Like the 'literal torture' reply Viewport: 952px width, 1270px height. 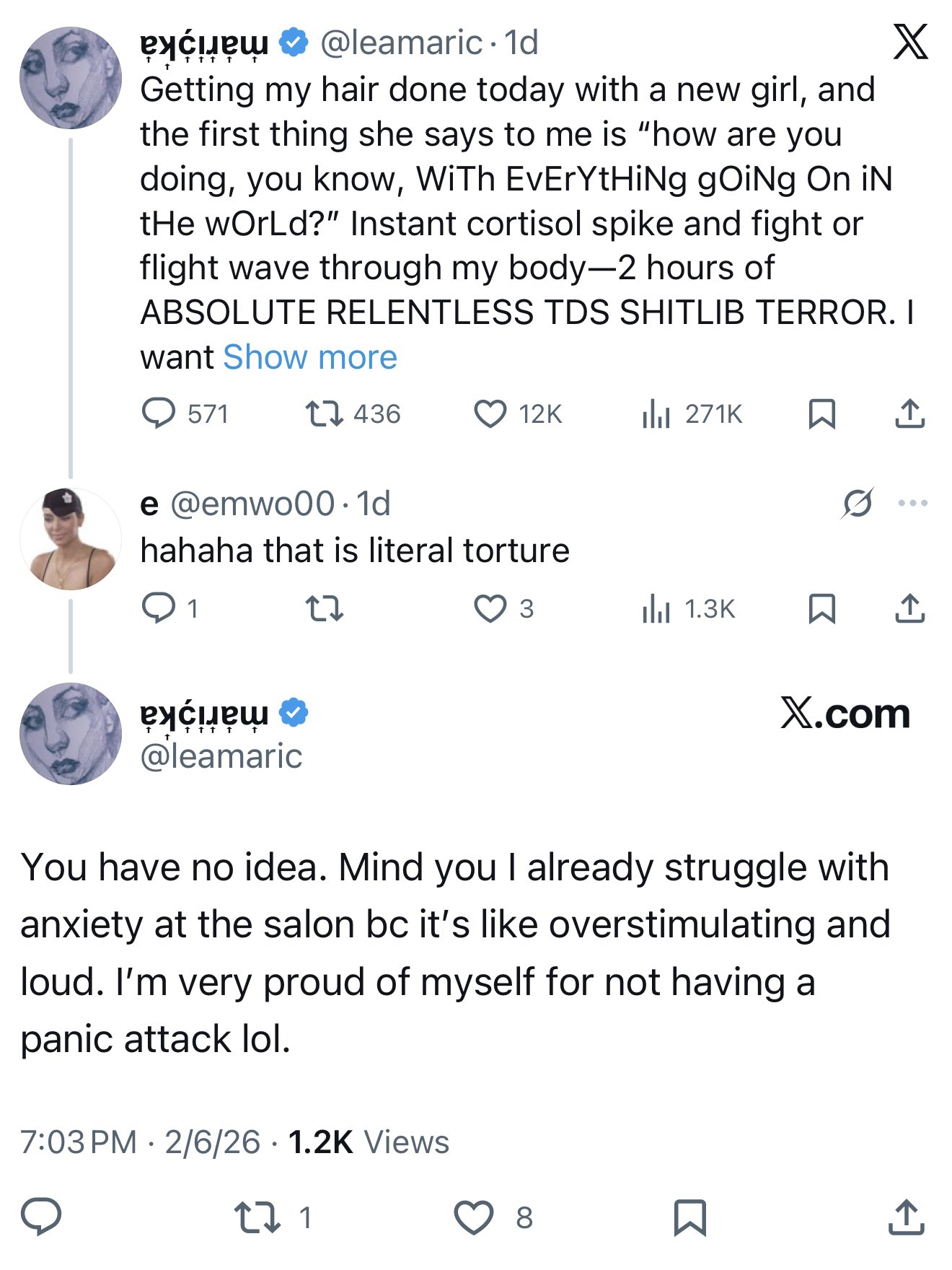point(490,609)
